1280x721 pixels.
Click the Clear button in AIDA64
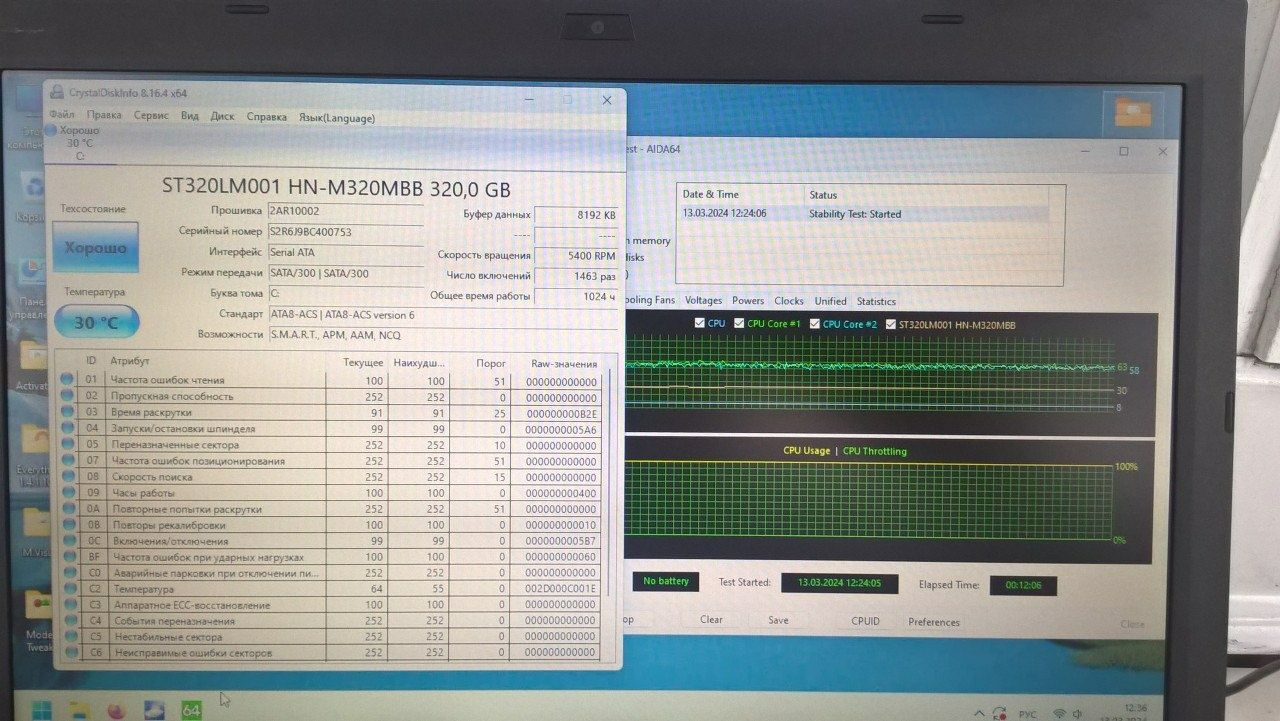(x=711, y=620)
